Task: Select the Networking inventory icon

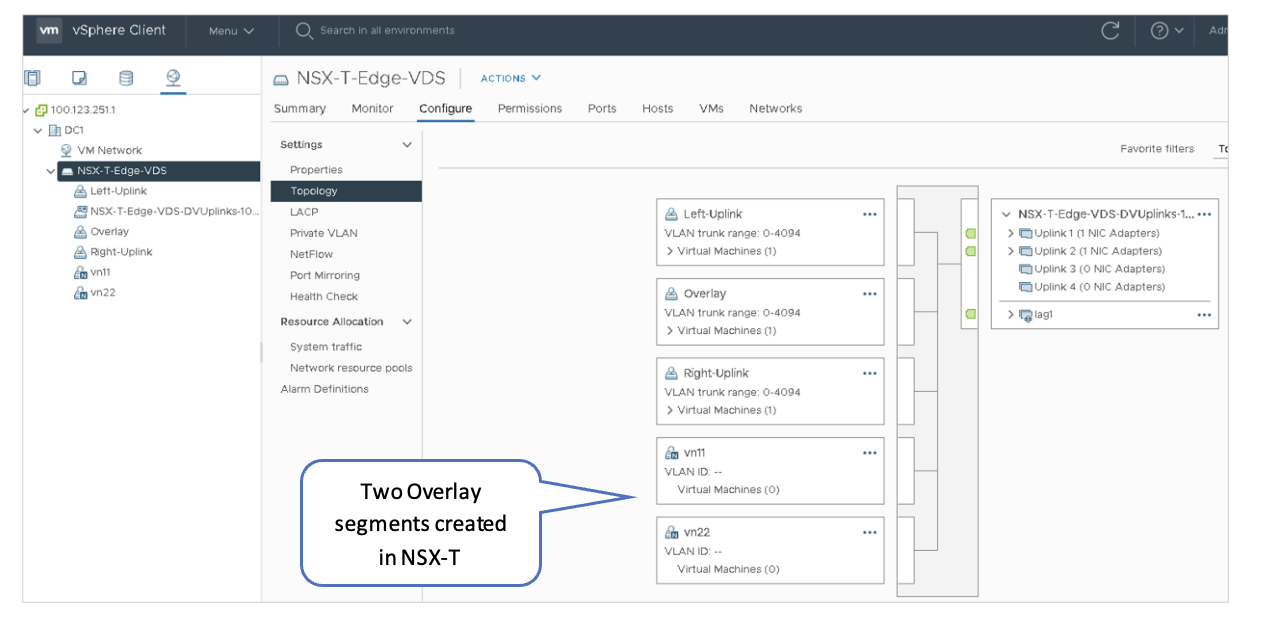Action: tap(172, 78)
